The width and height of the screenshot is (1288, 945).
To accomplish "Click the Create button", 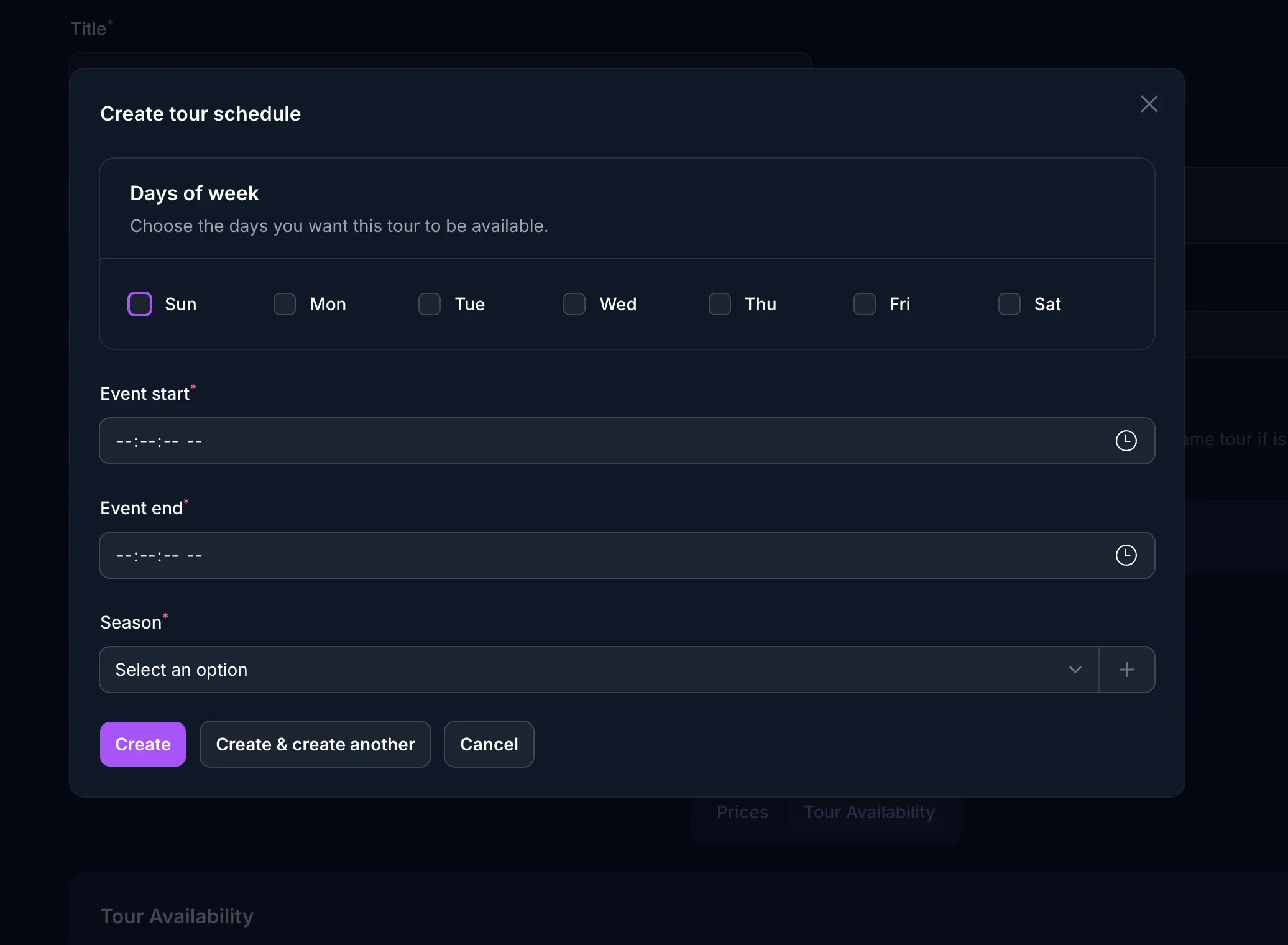I will tap(142, 744).
